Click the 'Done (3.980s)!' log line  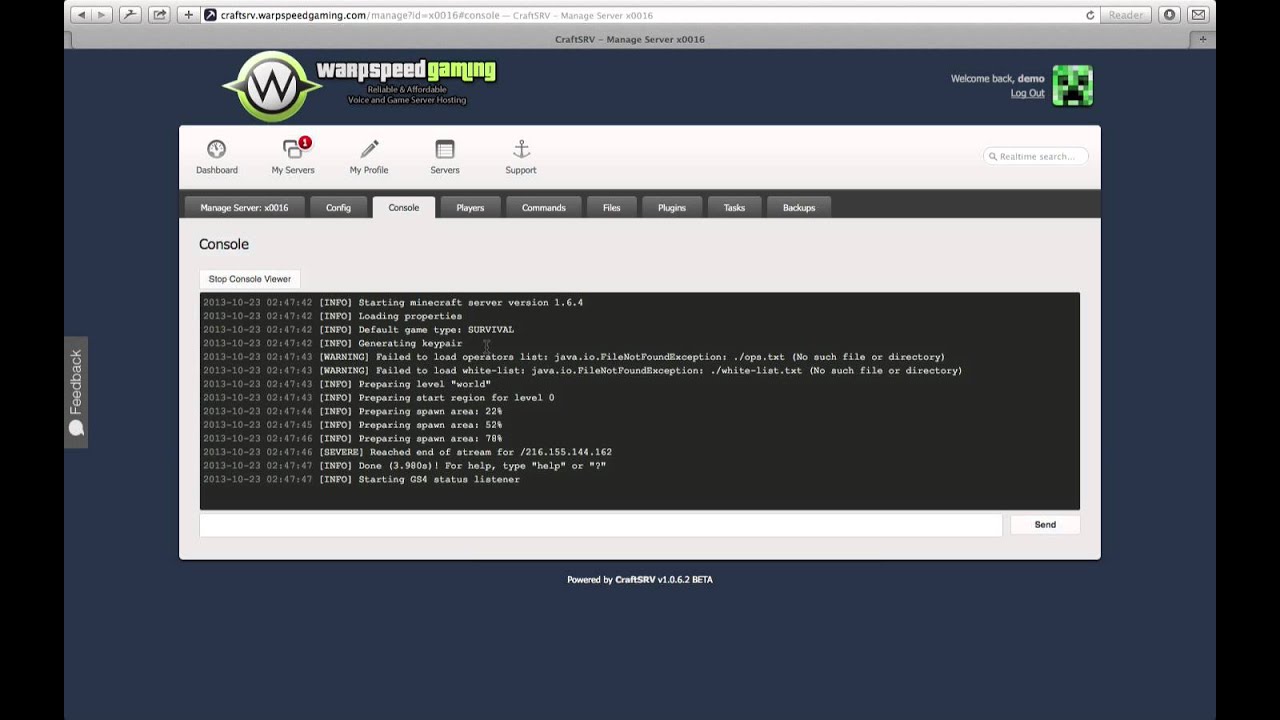[x=404, y=466]
